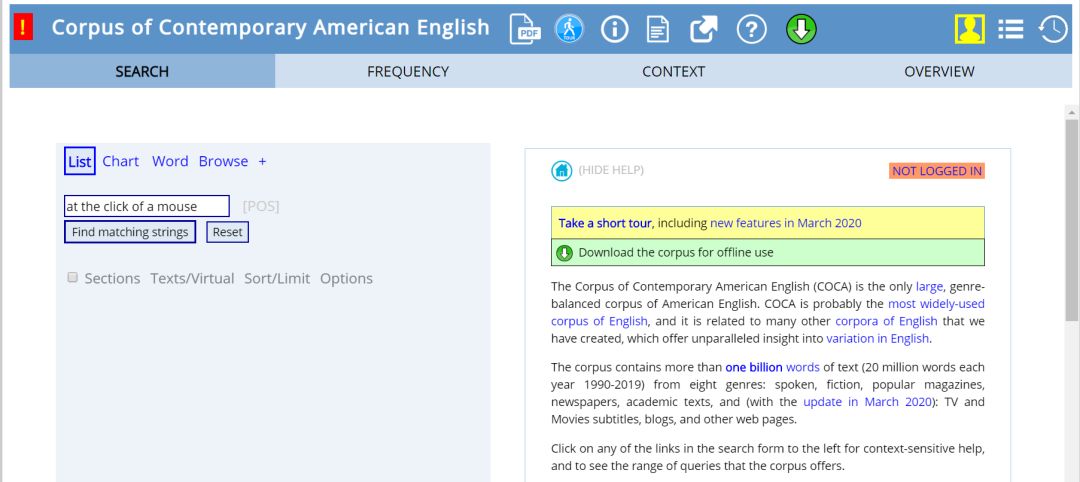The image size is (1080, 482).
Task: Click the external link share icon
Action: point(704,29)
